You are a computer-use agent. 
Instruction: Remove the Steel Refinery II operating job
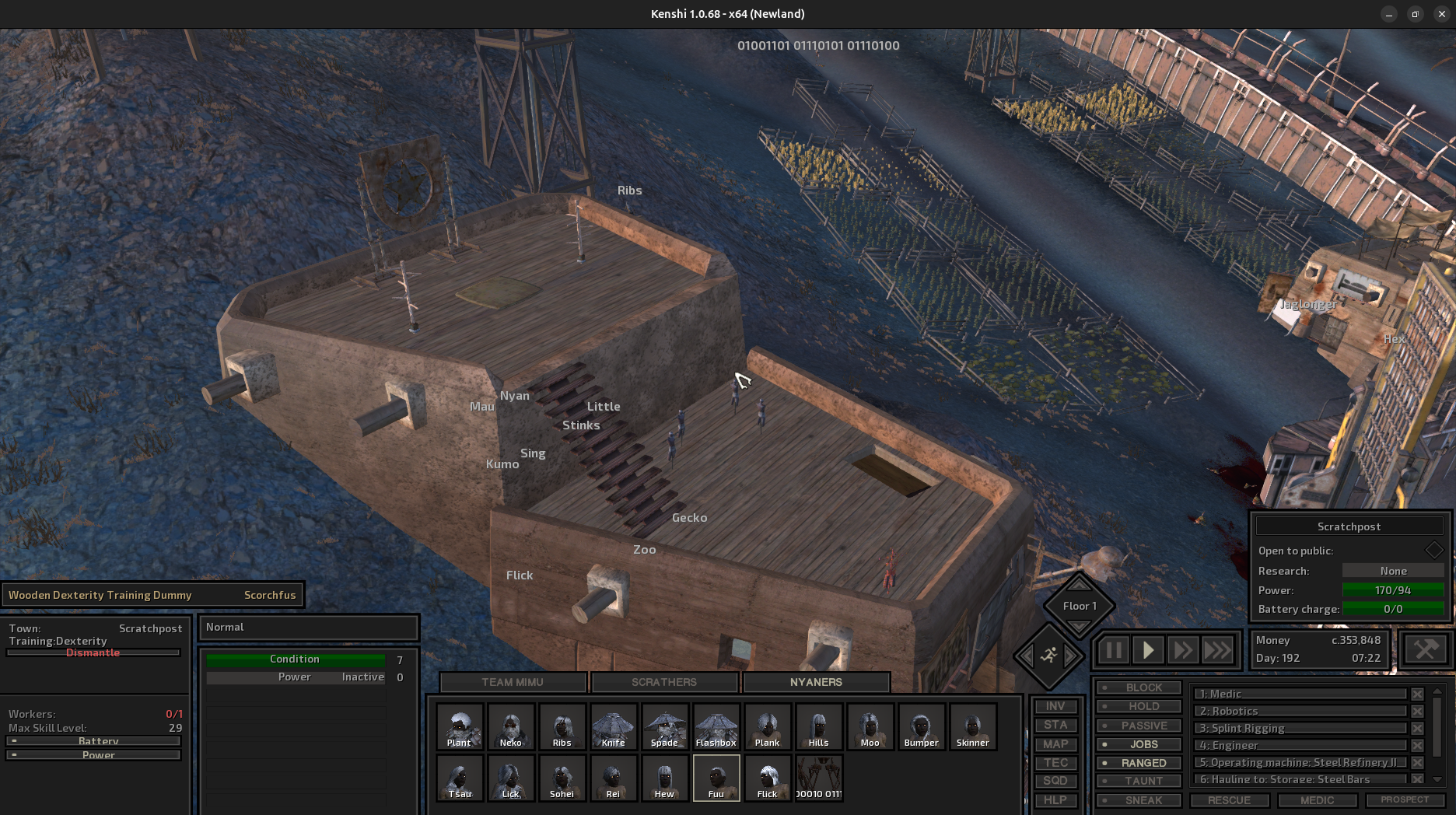1417,763
